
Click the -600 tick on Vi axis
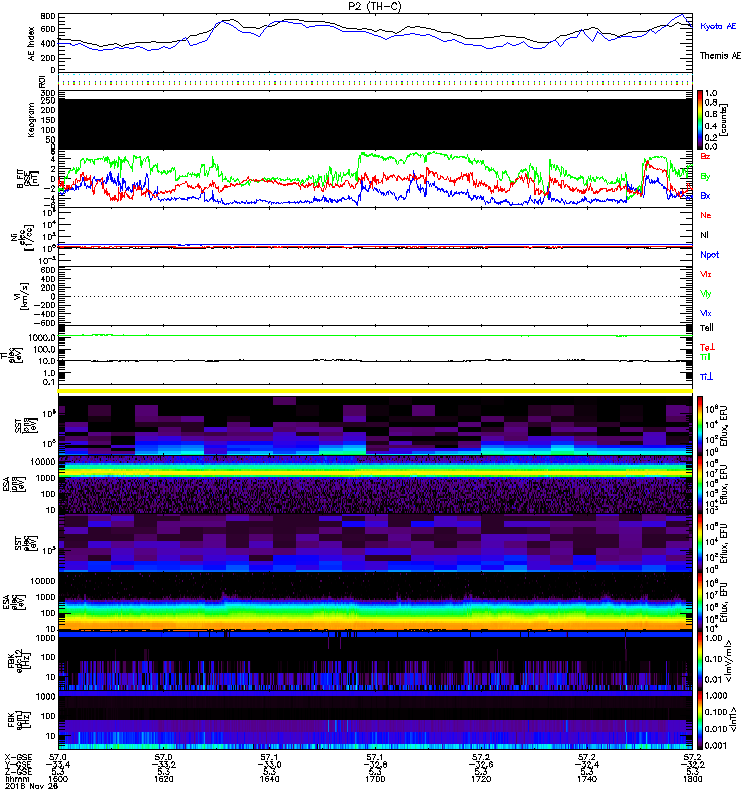click(45, 322)
